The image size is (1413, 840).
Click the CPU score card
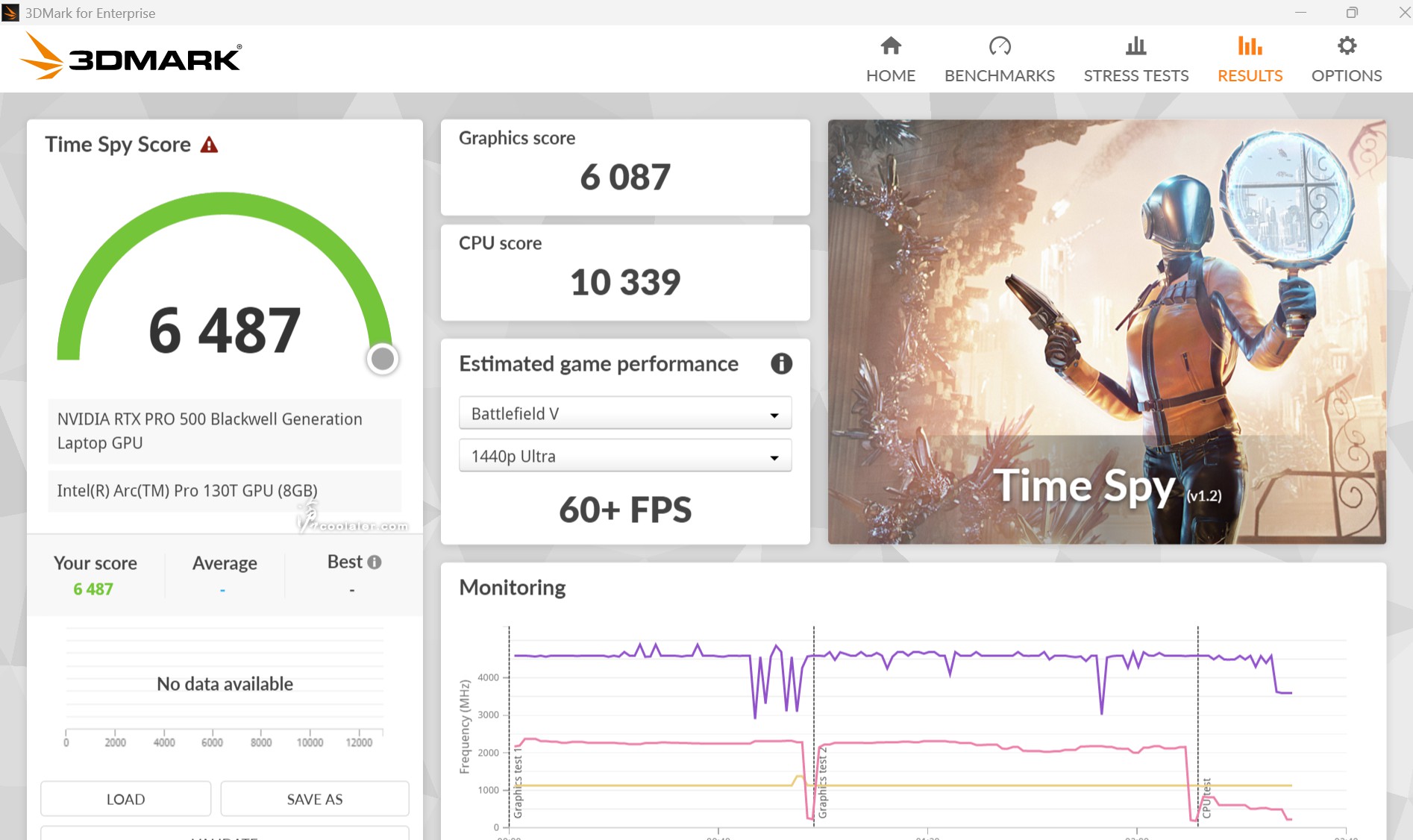[x=624, y=272]
